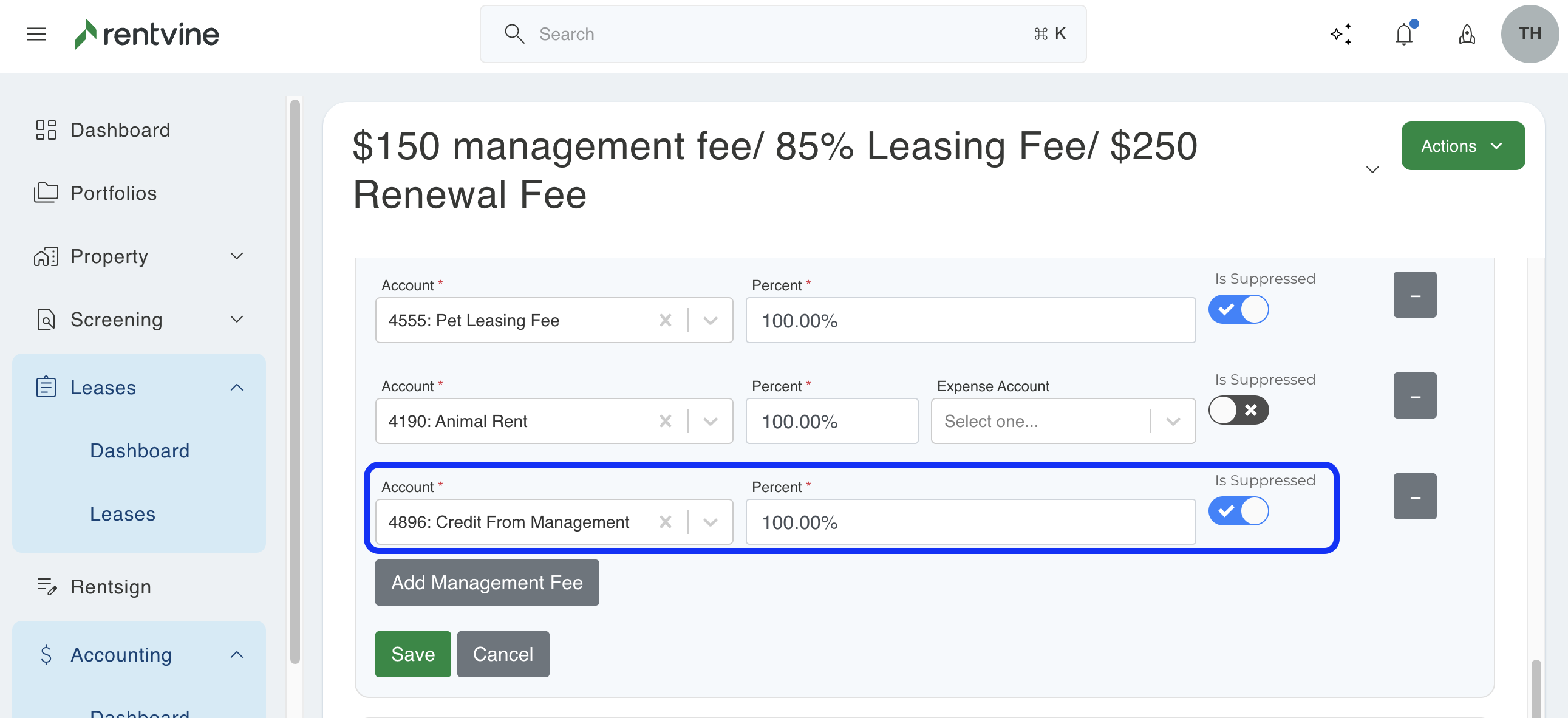The image size is (1568, 718).
Task: Disable Is Suppressed for Pet Leasing Fee
Action: [x=1238, y=309]
